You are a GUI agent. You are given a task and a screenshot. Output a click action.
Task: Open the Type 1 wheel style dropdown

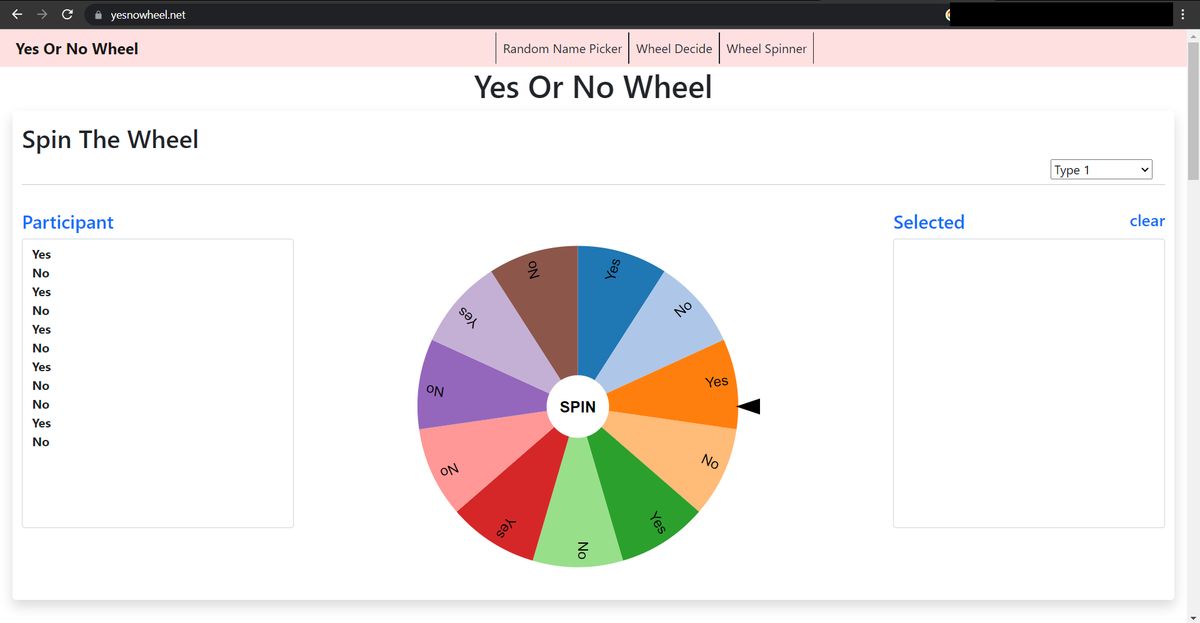[1100, 169]
